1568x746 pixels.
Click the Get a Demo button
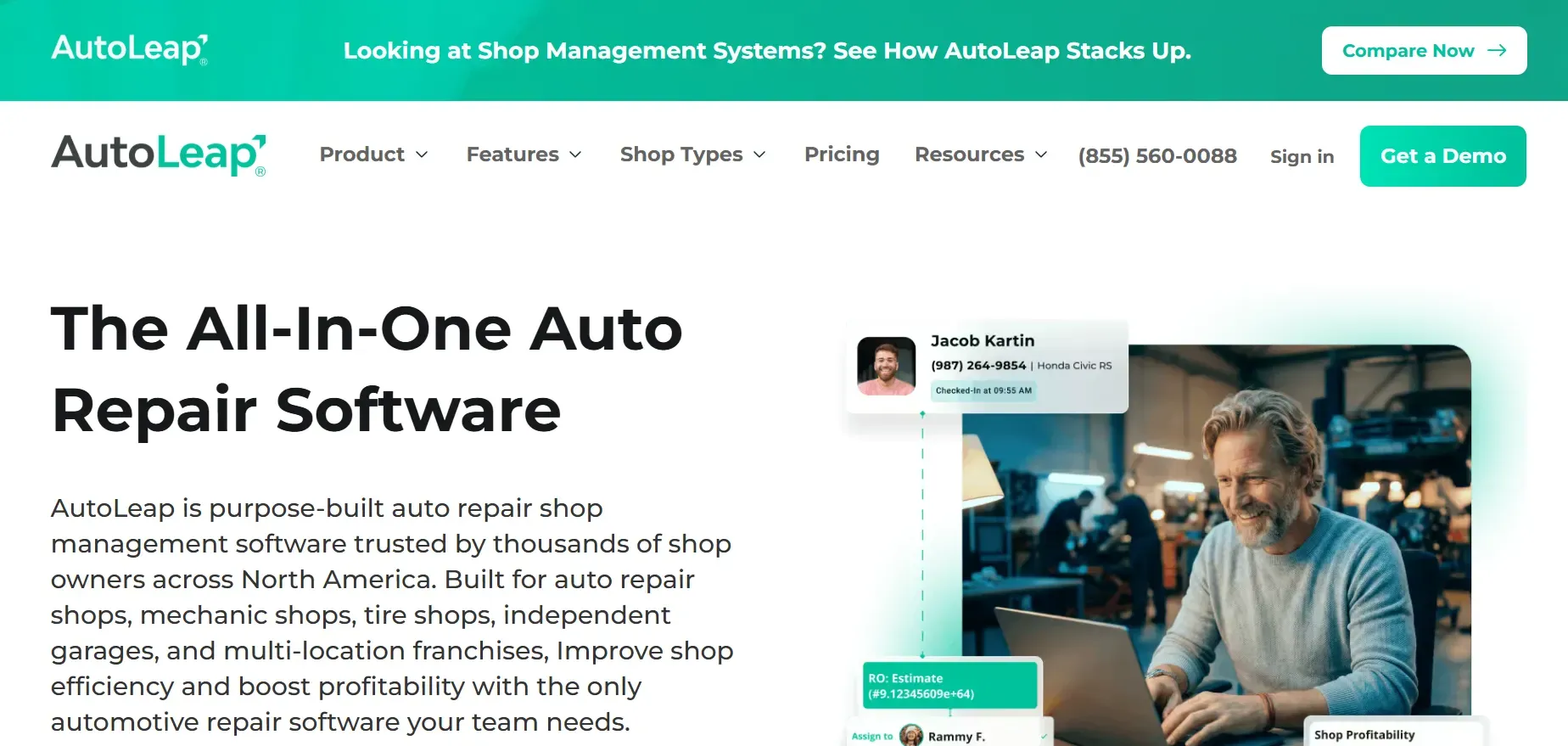(1442, 156)
